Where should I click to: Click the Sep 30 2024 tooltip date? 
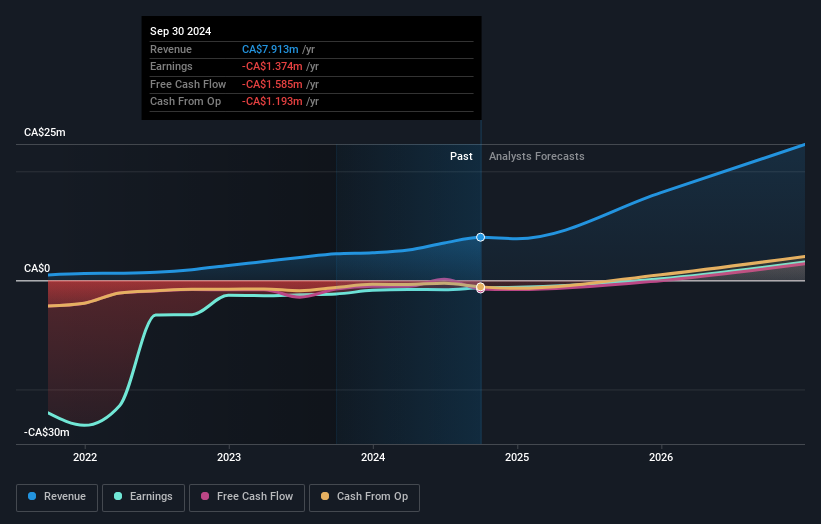coord(181,31)
